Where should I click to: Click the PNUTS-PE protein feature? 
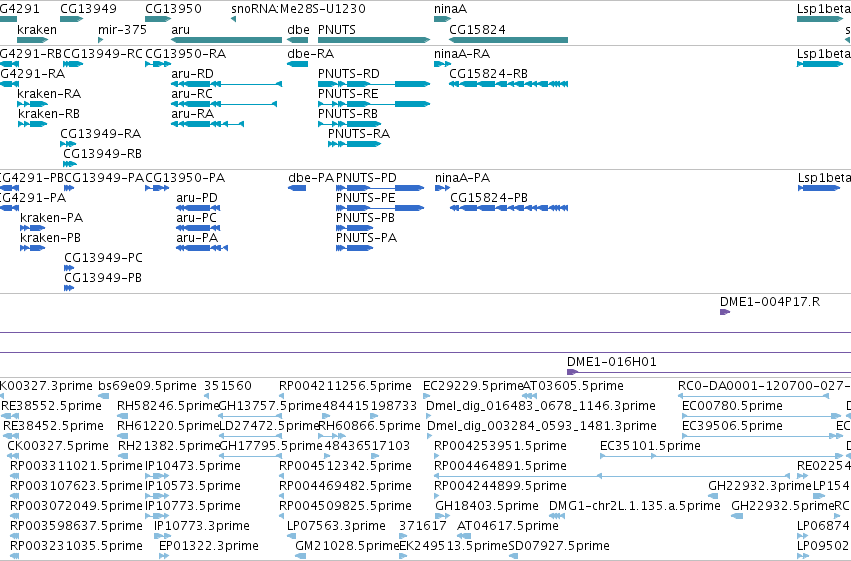[x=380, y=208]
